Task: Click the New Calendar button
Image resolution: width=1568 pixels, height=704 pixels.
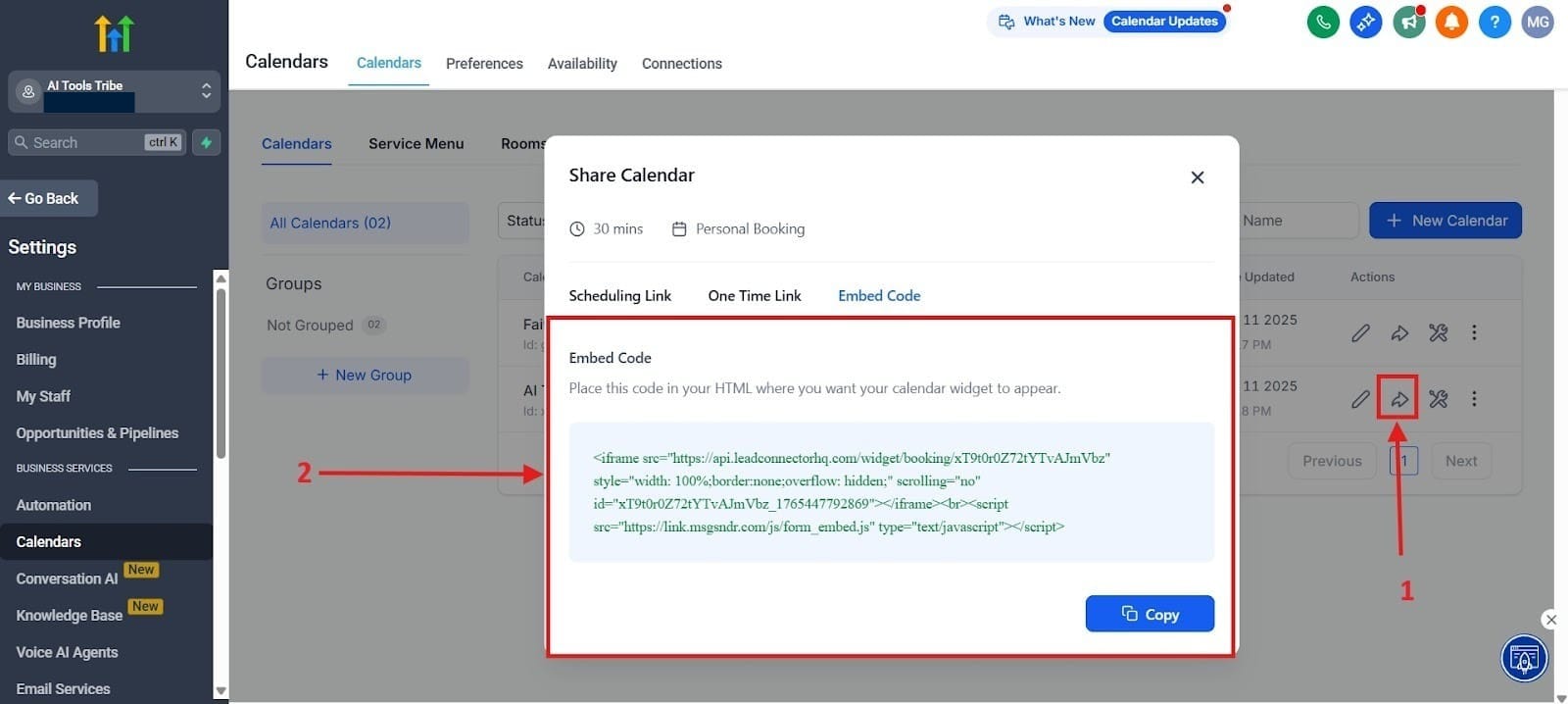Action: click(x=1445, y=221)
